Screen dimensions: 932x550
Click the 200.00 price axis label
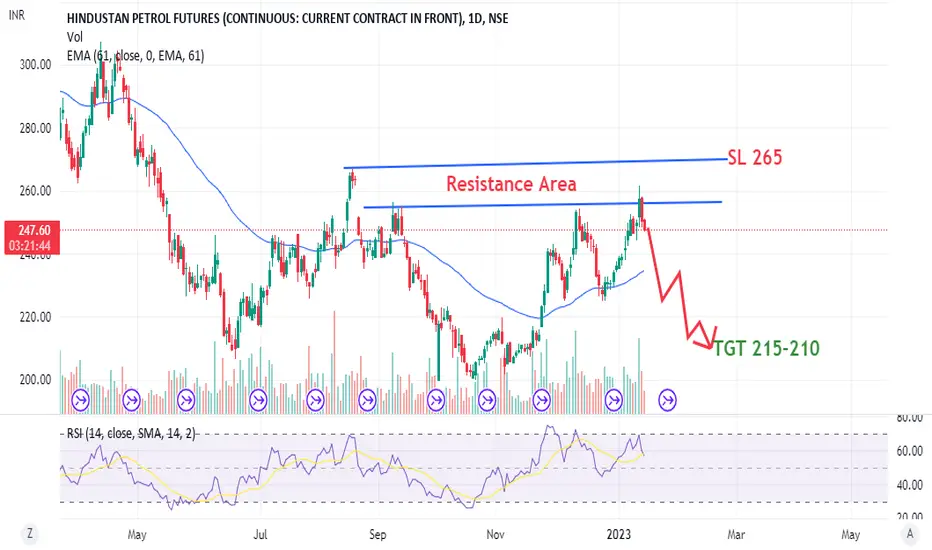36,379
